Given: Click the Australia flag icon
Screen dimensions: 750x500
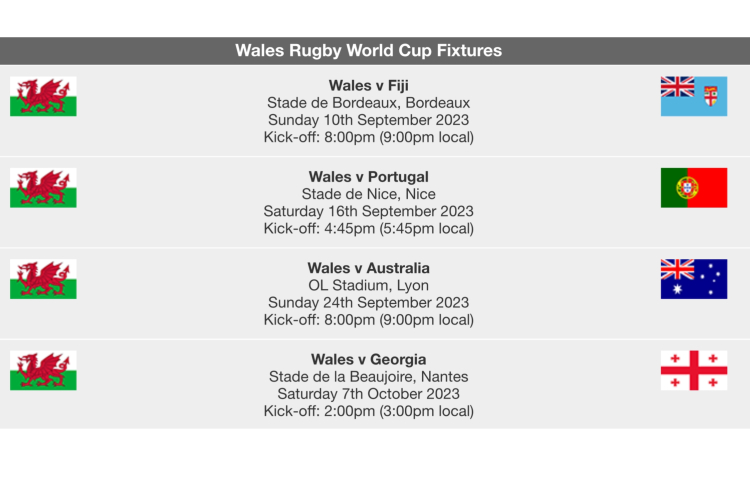Looking at the screenshot, I should [693, 279].
